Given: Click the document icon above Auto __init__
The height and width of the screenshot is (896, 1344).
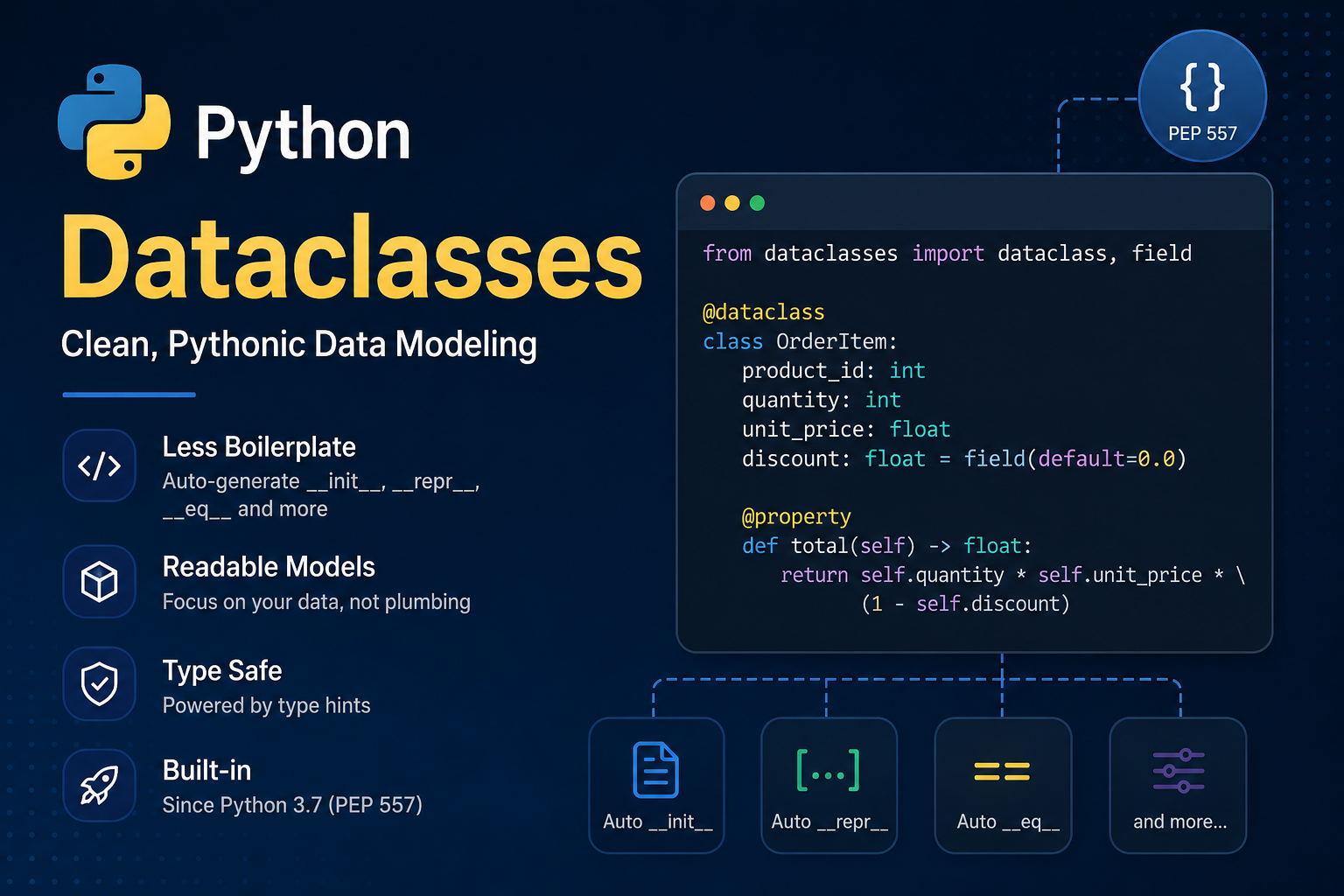Looking at the screenshot, I should [656, 770].
